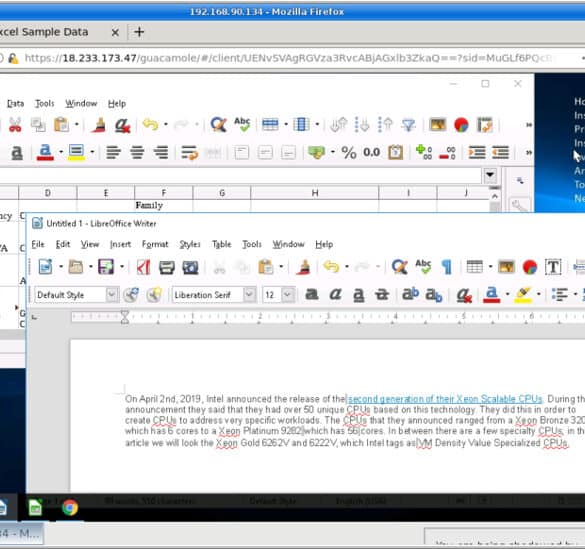Image resolution: width=585 pixels, height=549 pixels.
Task: Expand Calc formula bar dropdown arrow
Action: (490, 175)
